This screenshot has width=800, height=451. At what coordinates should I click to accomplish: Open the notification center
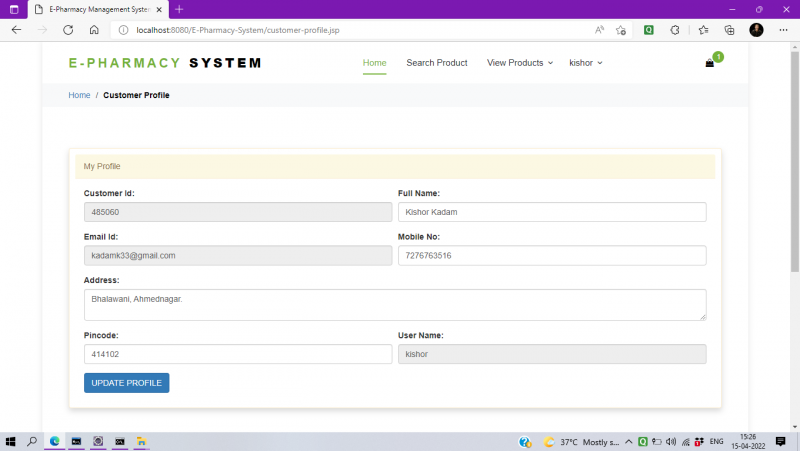780,442
